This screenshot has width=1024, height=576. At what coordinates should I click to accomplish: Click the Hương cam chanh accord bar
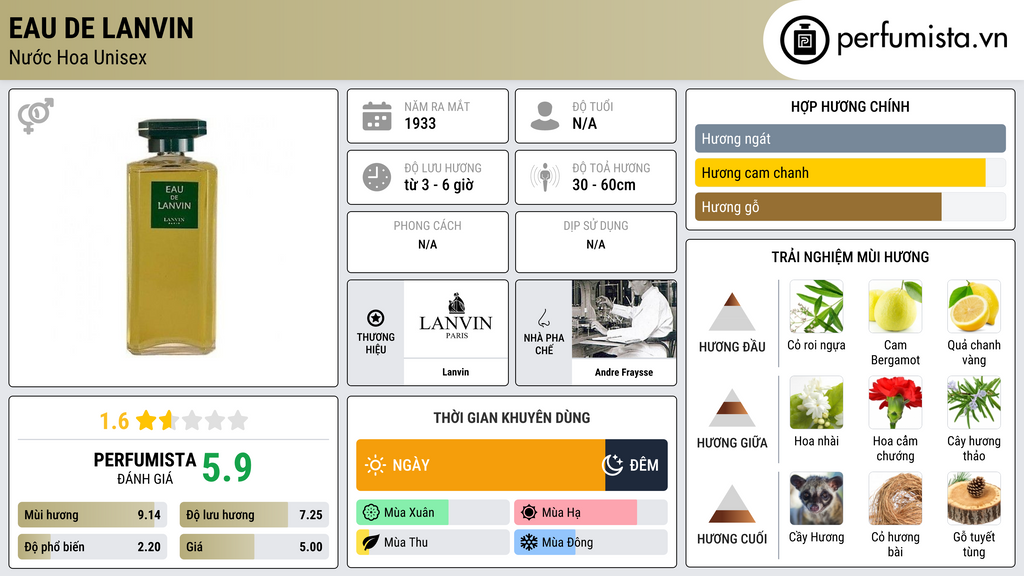click(840, 173)
